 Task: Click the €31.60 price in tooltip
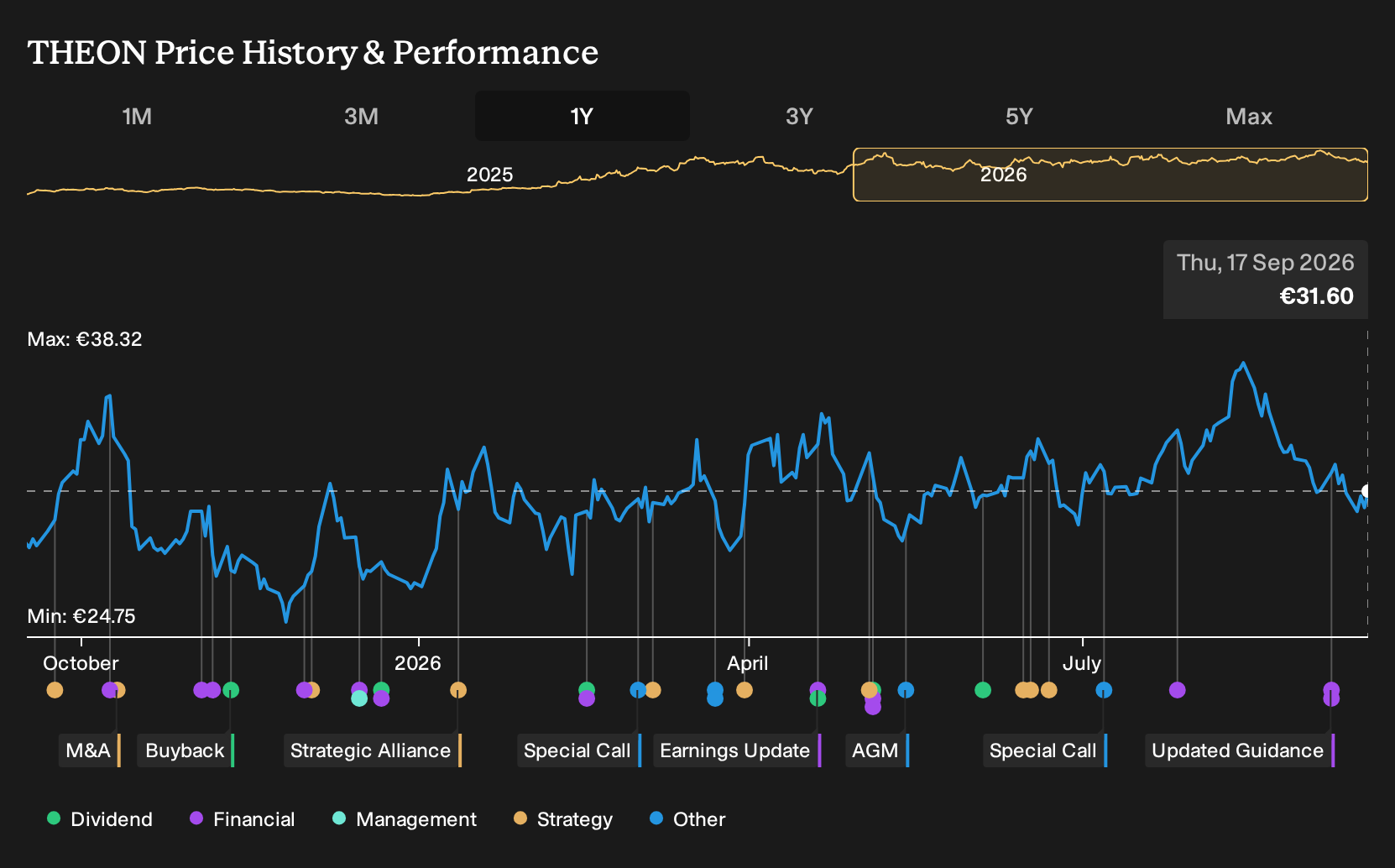1316,295
